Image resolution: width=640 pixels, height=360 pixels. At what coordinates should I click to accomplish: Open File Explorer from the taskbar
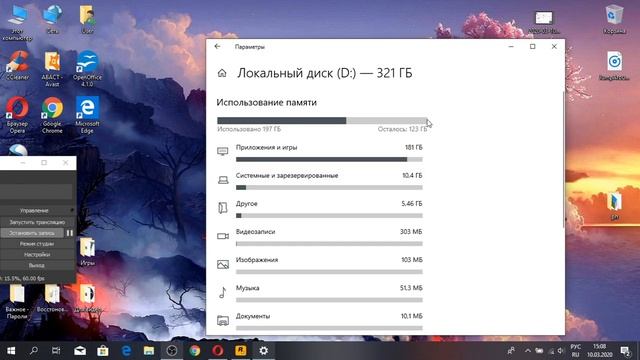point(149,351)
